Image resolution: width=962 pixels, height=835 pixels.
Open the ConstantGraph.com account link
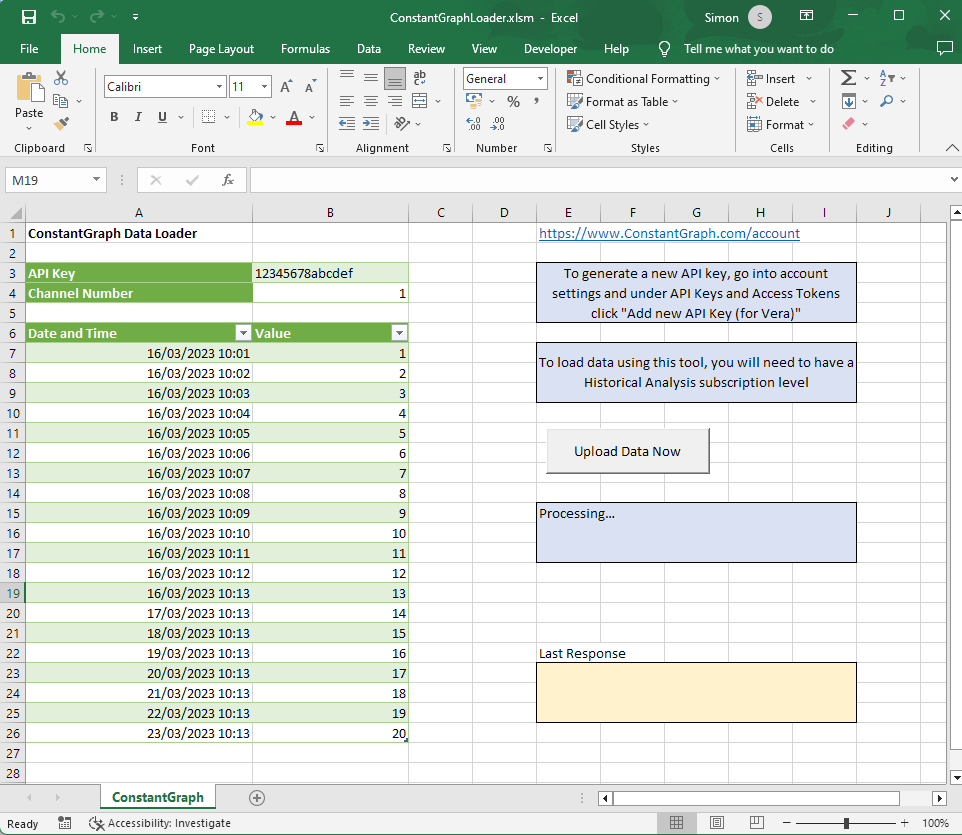(669, 233)
